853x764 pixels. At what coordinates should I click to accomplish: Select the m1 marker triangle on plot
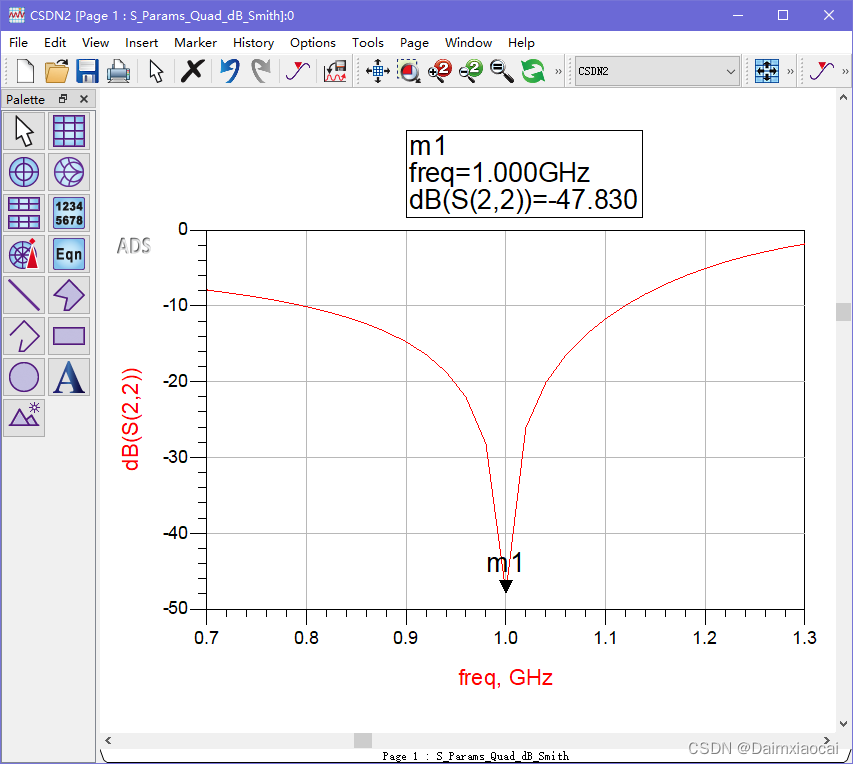(506, 586)
